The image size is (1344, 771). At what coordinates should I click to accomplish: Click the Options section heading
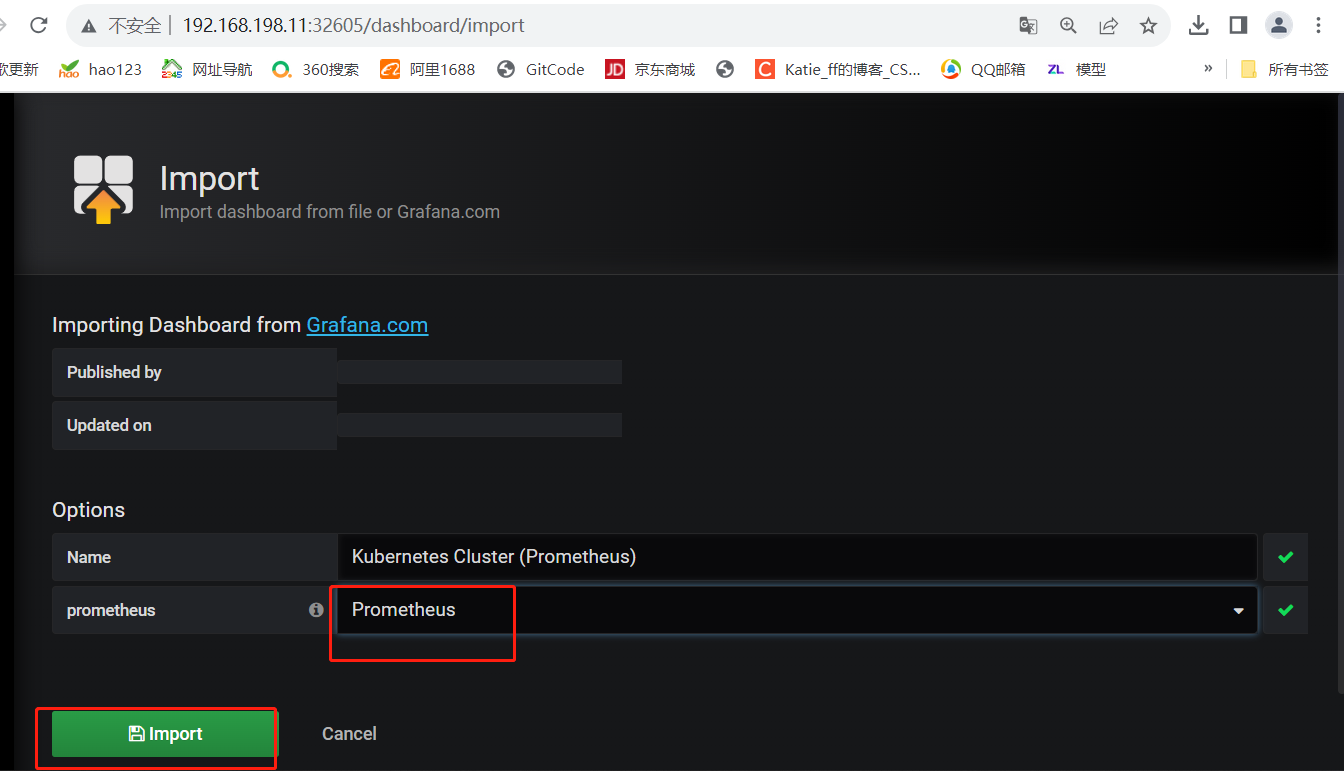[x=88, y=510]
